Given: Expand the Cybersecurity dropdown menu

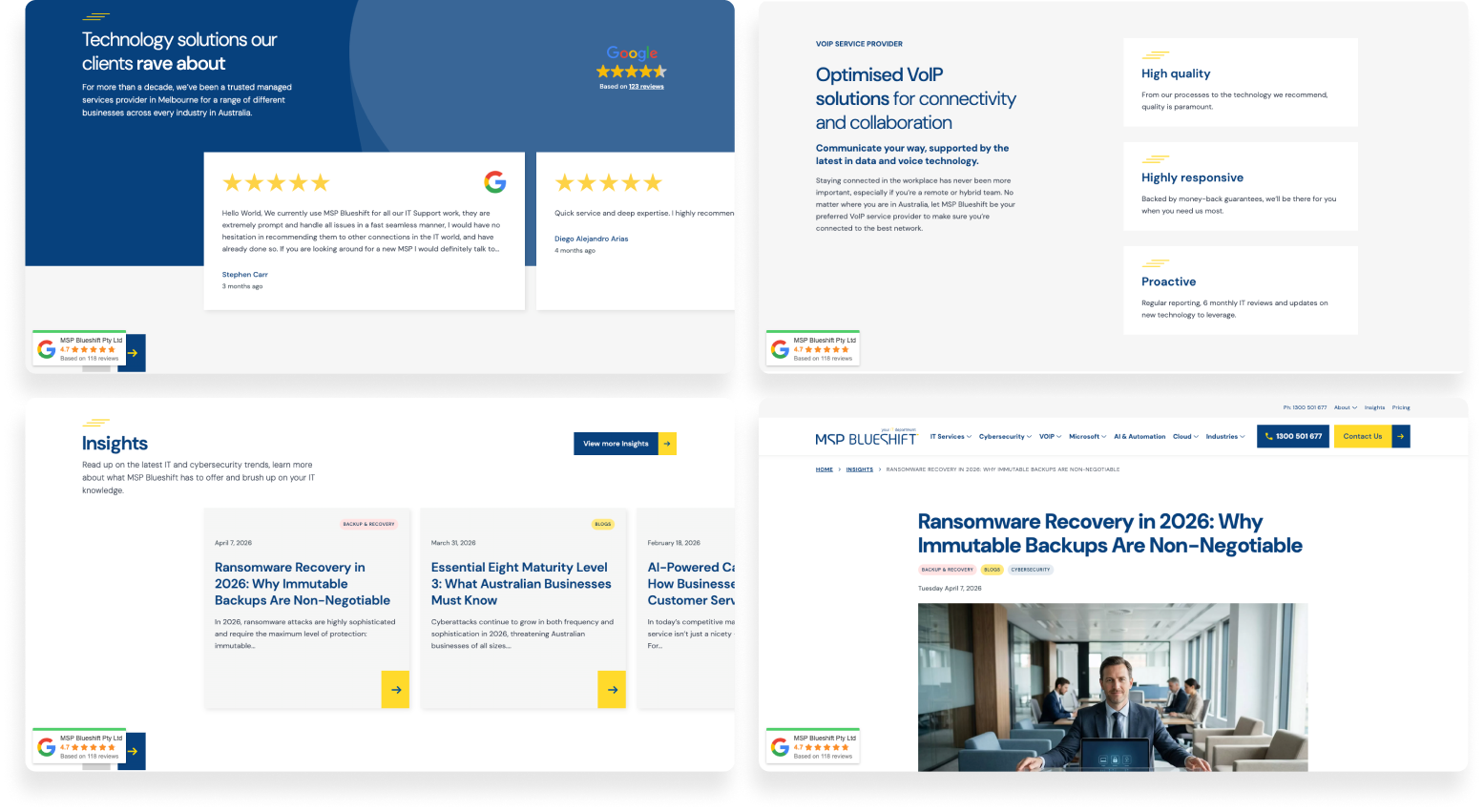Looking at the screenshot, I should (x=1005, y=436).
